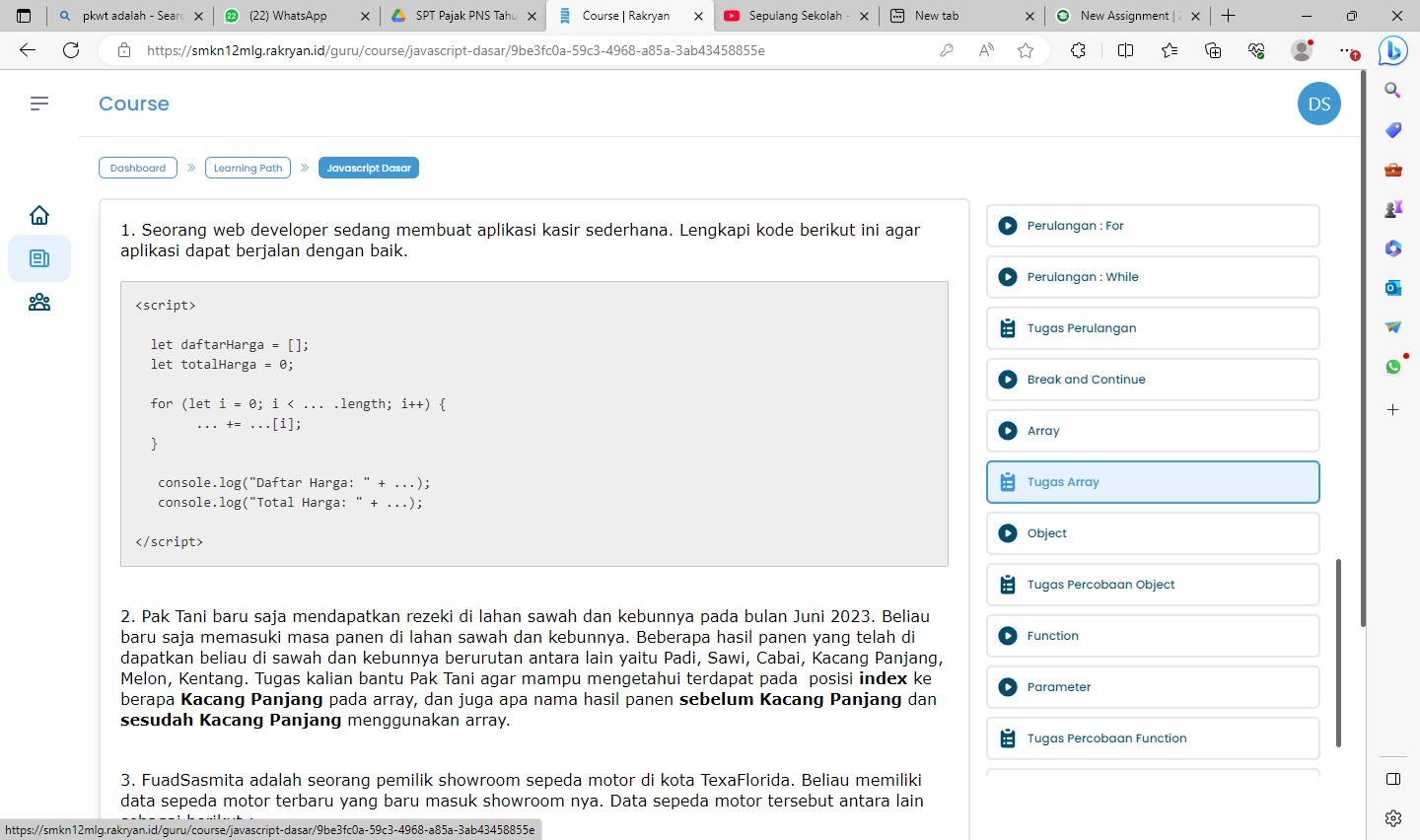Open tab actions menu icon
This screenshot has width=1420, height=840.
[x=24, y=16]
